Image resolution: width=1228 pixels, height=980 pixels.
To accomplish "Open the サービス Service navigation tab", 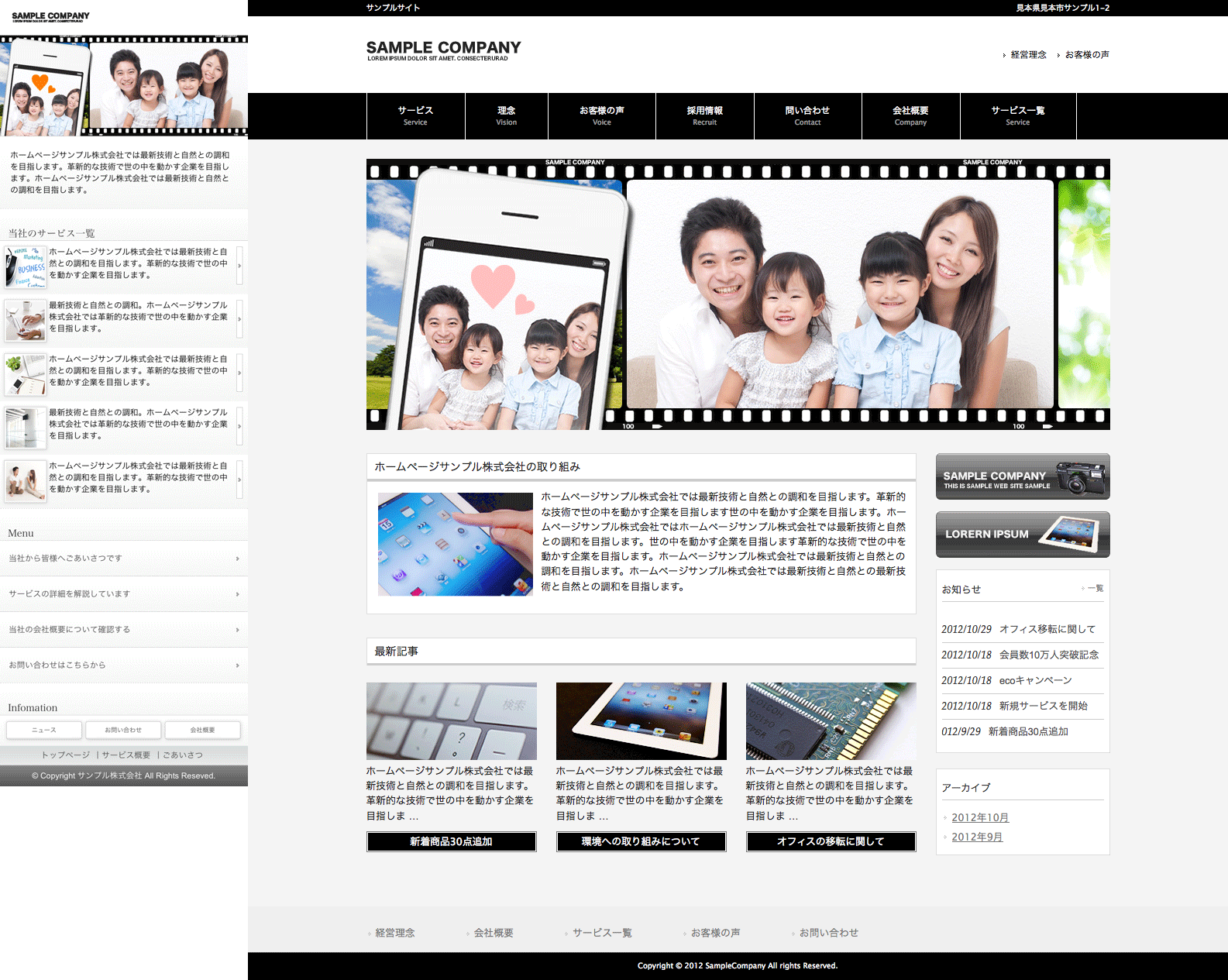I will pos(415,115).
